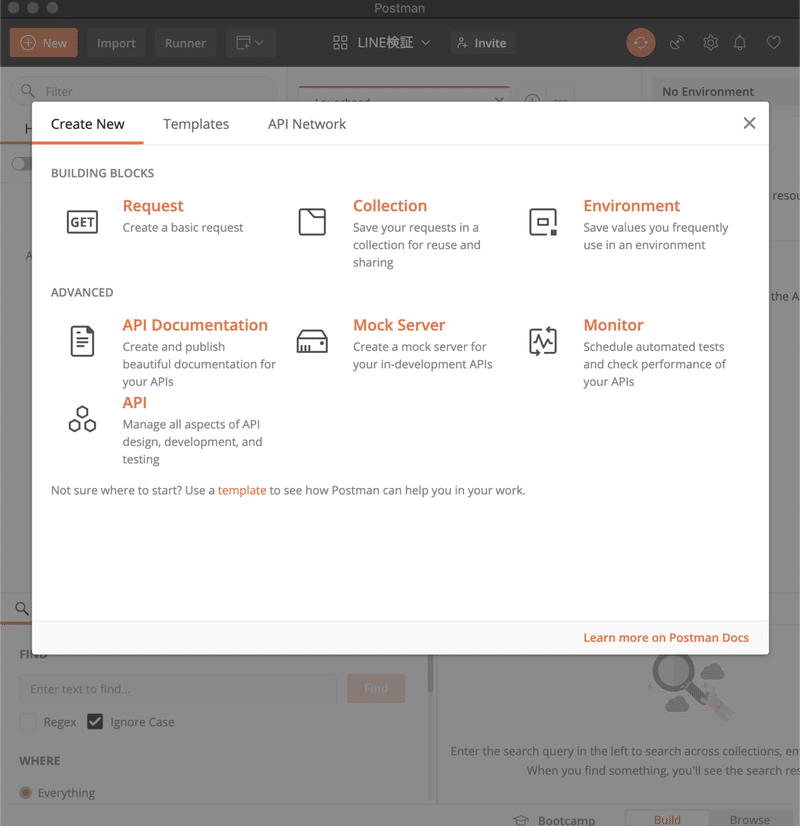Viewport: 800px width, 826px height.
Task: Click the Monitor activity icon
Action: 543,341
